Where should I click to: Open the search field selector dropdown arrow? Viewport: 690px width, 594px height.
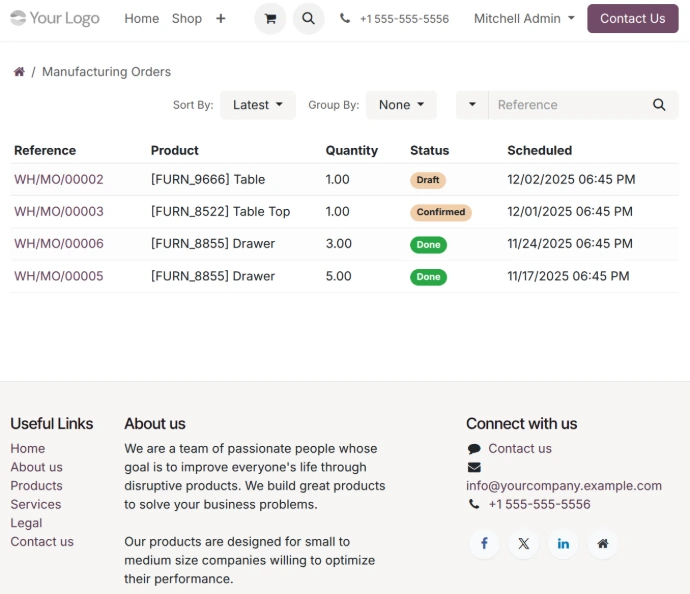click(x=472, y=105)
